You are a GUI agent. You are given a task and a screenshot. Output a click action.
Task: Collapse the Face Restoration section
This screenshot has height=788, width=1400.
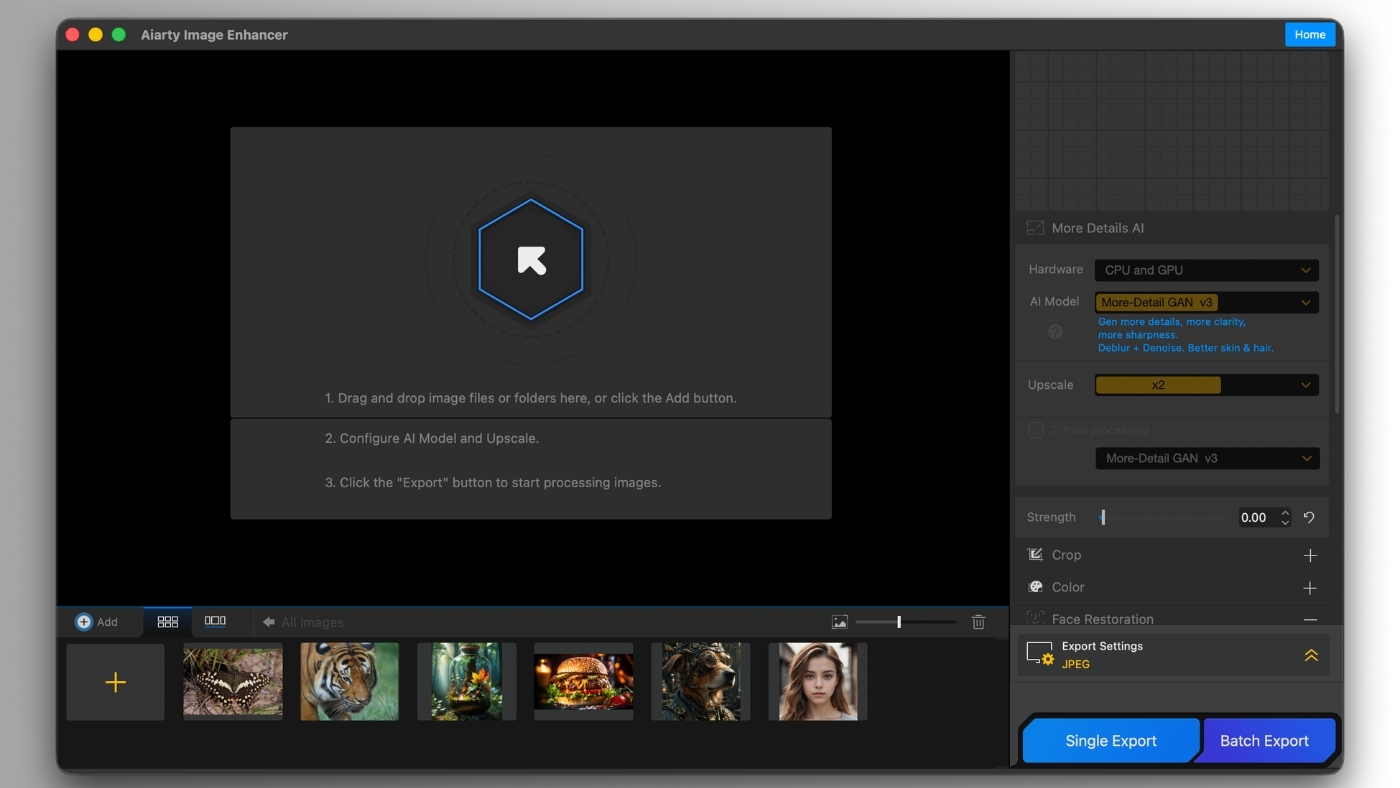1310,620
